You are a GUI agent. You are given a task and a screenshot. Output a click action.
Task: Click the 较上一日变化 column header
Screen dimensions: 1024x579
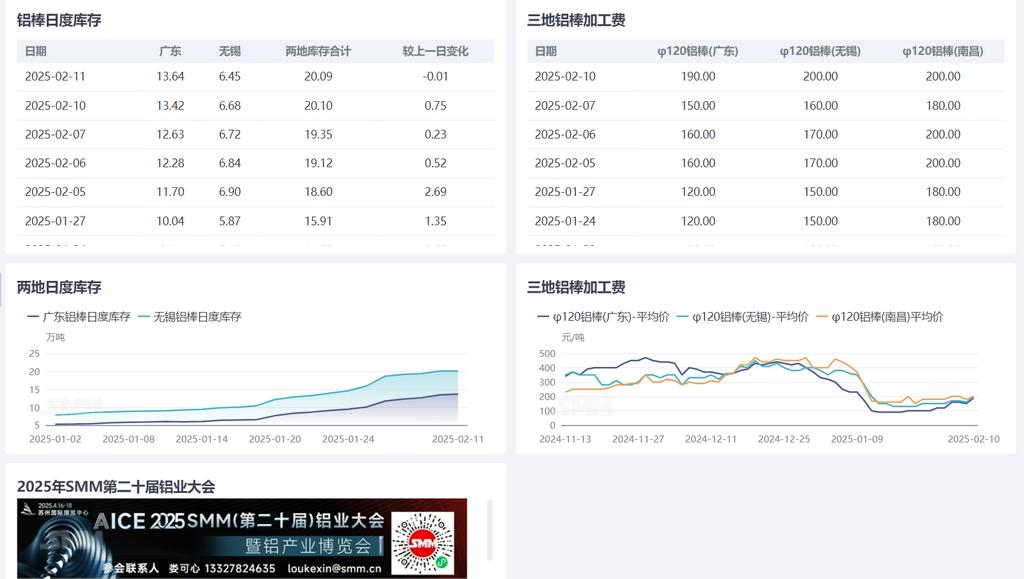coord(435,51)
